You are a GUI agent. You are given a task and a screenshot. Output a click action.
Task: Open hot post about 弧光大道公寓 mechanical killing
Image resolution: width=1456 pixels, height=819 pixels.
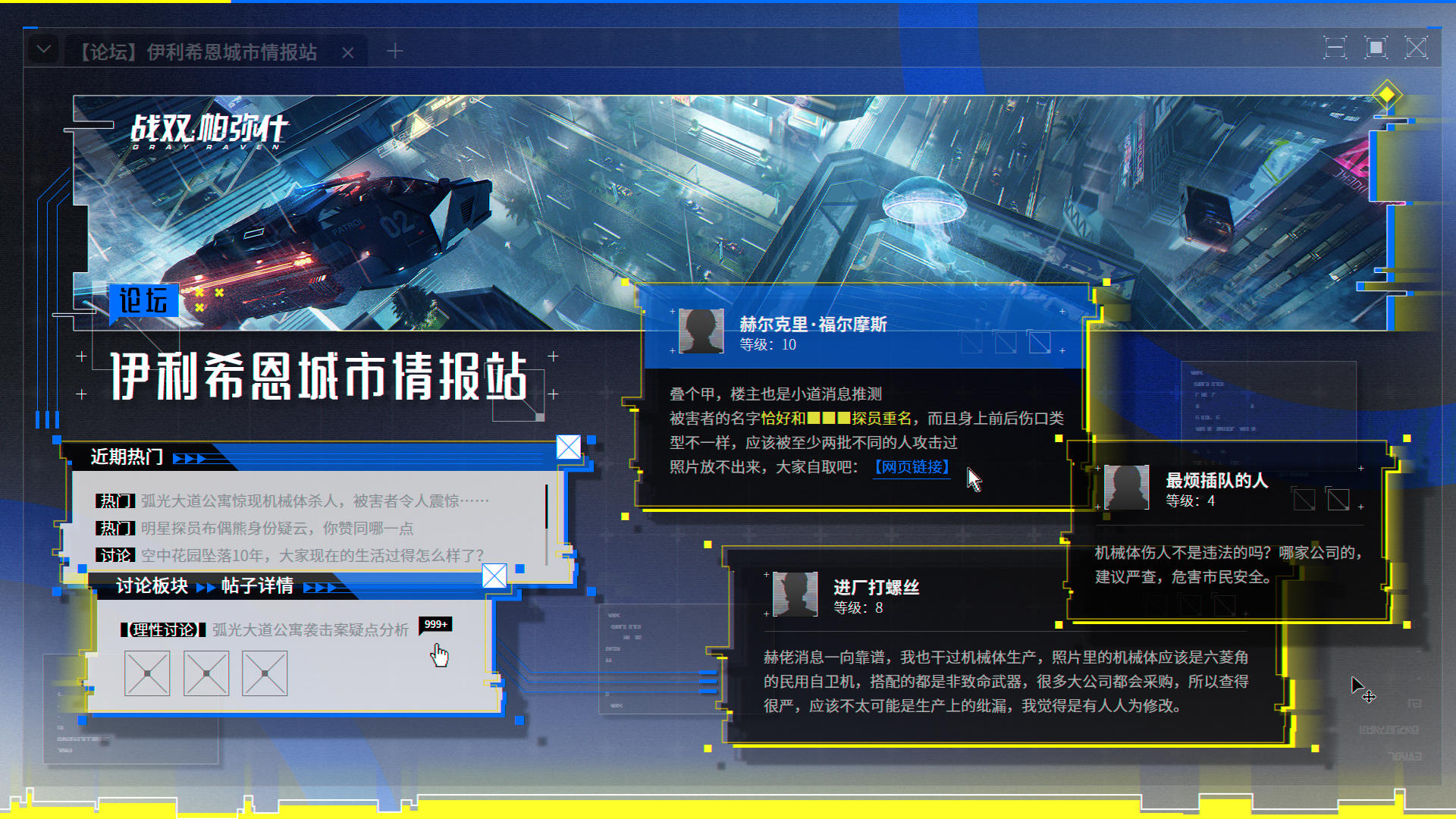pyautogui.click(x=314, y=500)
